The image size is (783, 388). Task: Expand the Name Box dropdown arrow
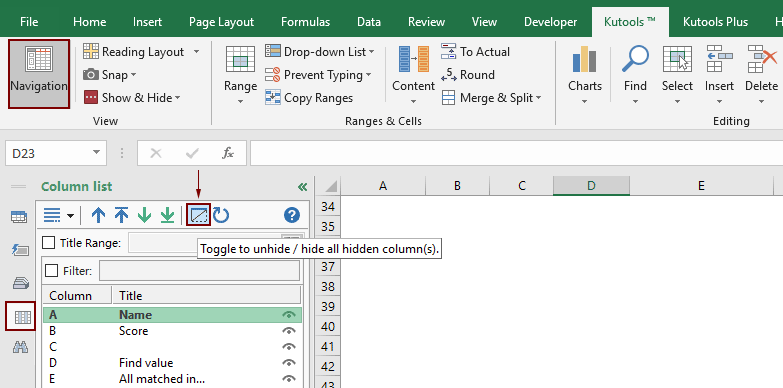click(96, 153)
